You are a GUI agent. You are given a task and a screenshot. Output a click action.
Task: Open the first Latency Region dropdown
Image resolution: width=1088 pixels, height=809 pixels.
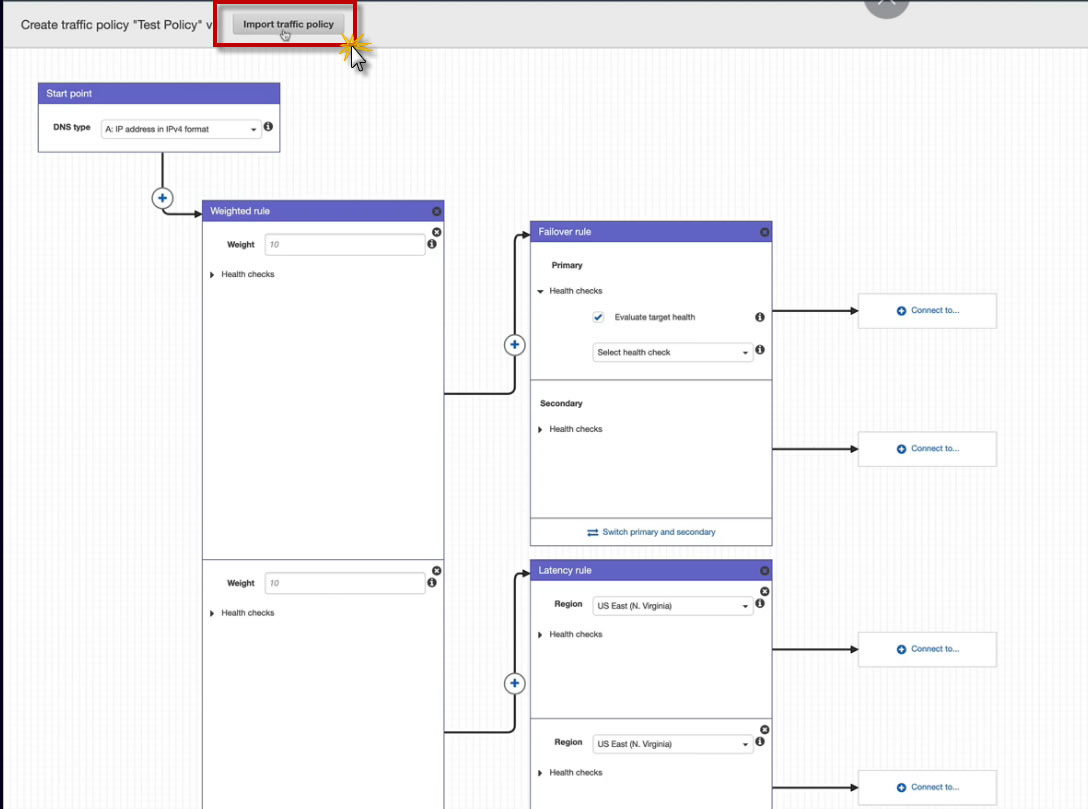coord(673,606)
